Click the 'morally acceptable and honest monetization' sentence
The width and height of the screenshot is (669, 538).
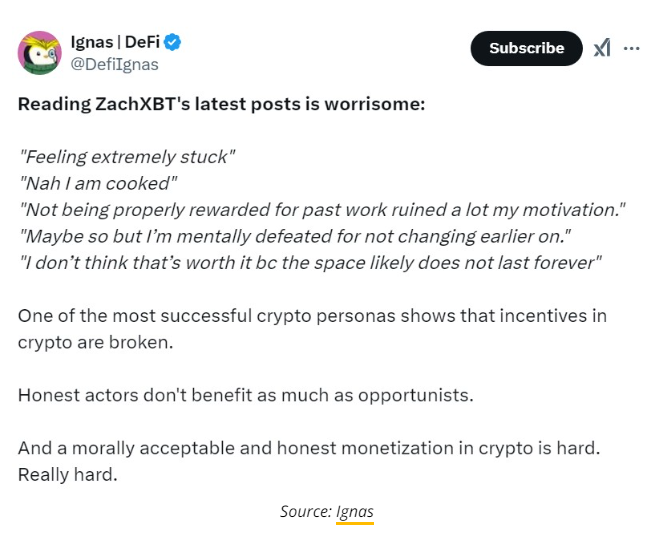tap(308, 448)
